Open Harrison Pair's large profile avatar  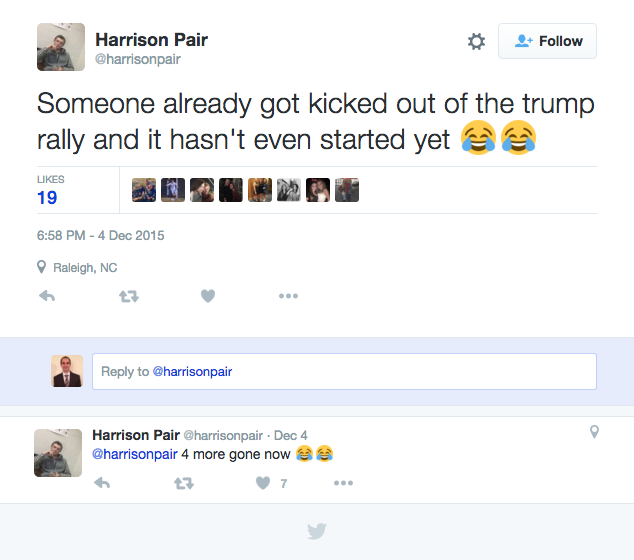(x=61, y=47)
